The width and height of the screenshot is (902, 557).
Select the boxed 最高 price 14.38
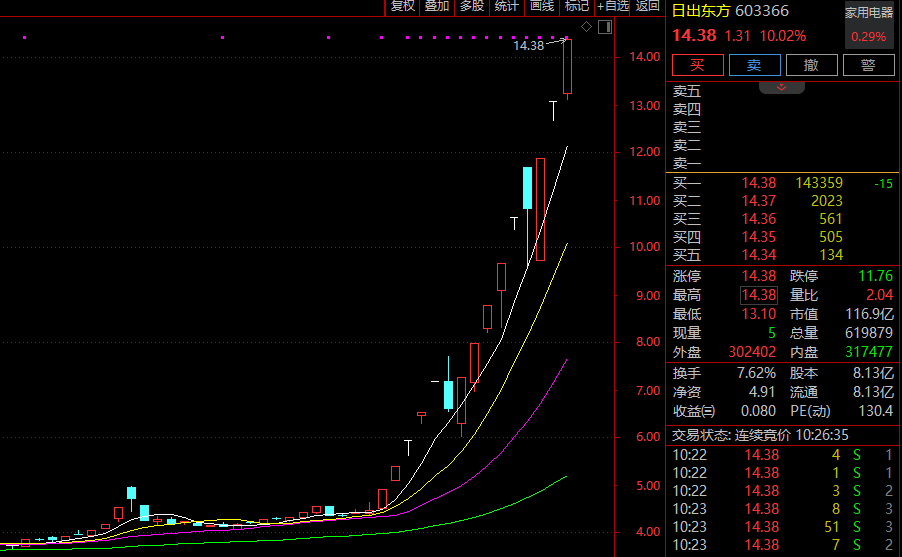coord(758,295)
